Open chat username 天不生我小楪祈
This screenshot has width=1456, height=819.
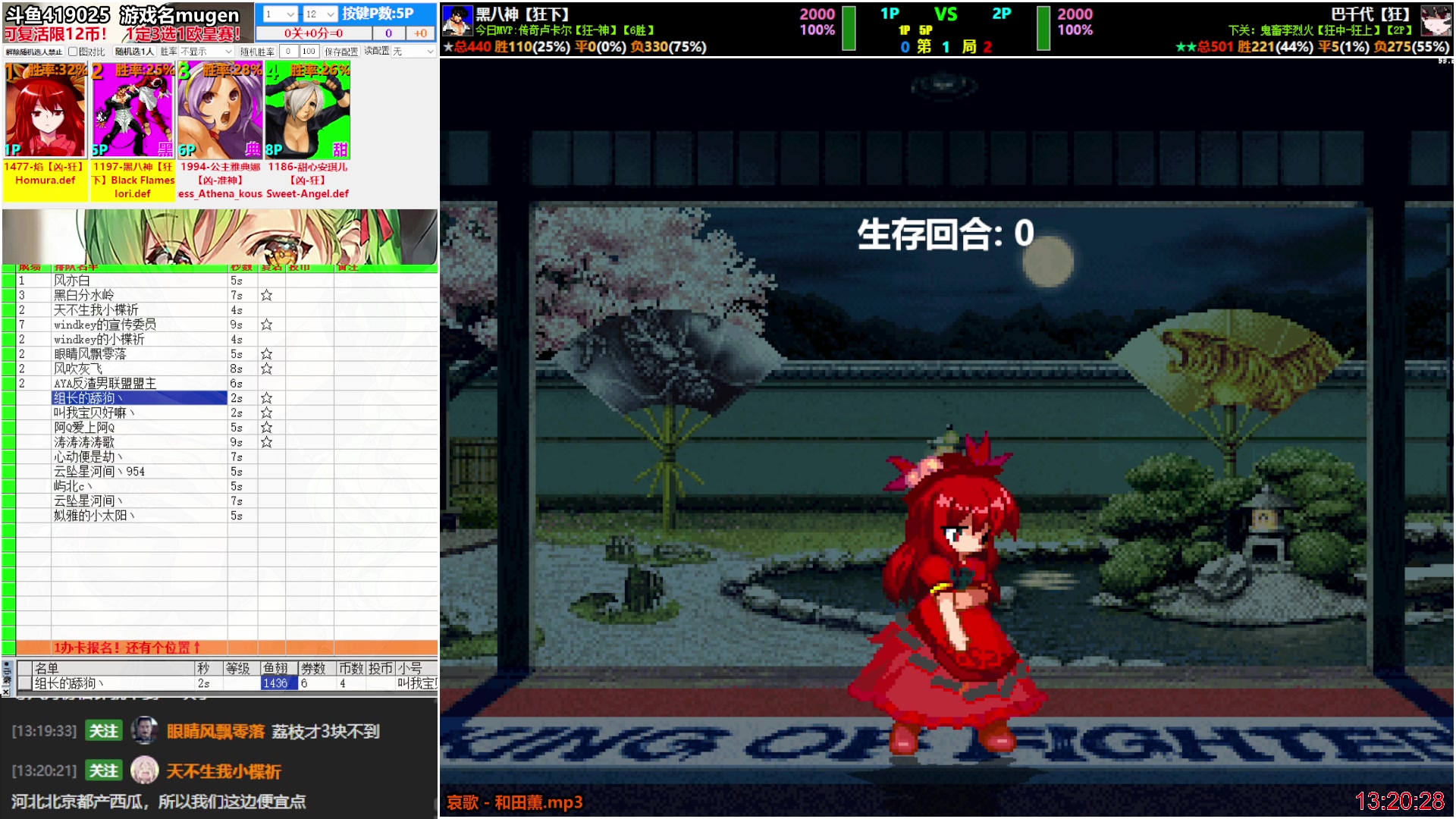tap(224, 771)
